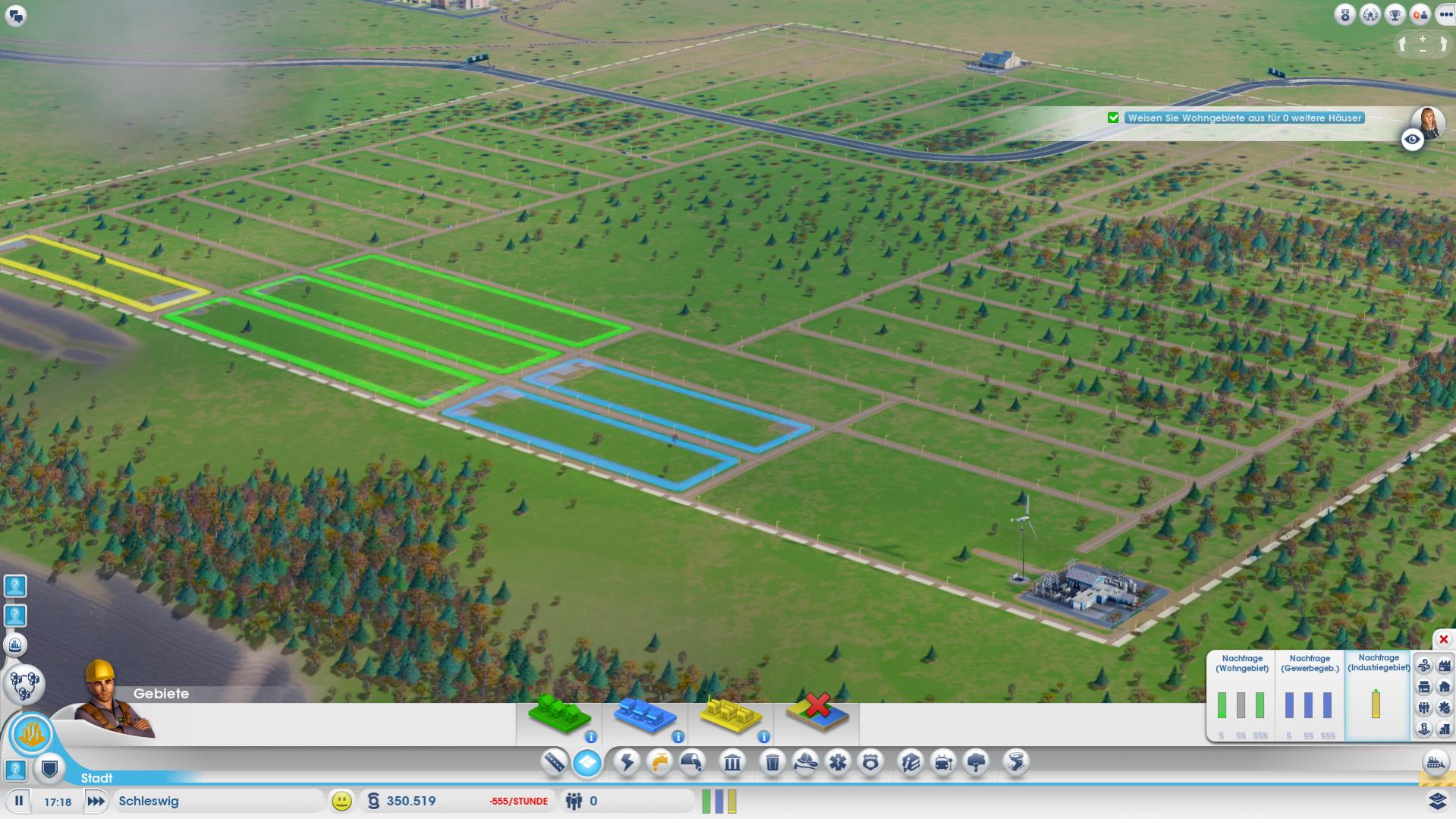Select the yellow industrial zone tool
Image resolution: width=1456 pixels, height=819 pixels.
coord(731,715)
